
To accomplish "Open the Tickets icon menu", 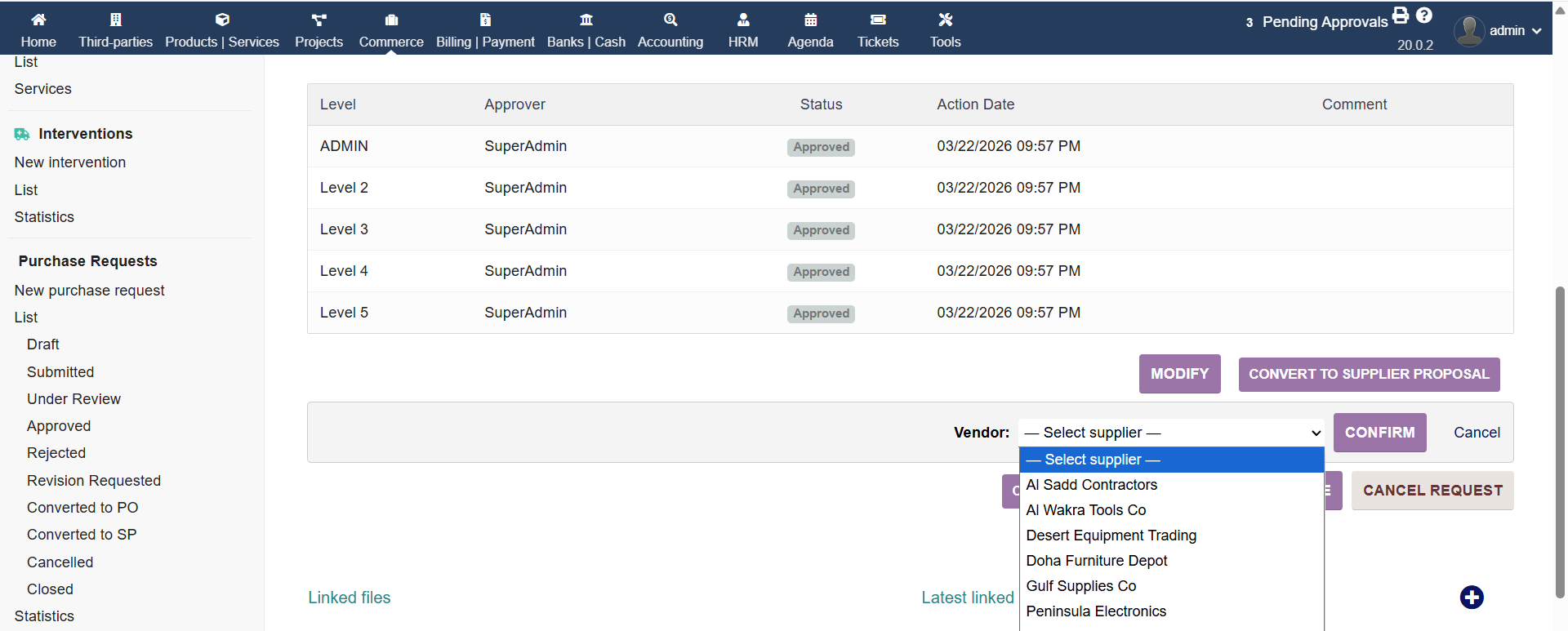I will [878, 20].
